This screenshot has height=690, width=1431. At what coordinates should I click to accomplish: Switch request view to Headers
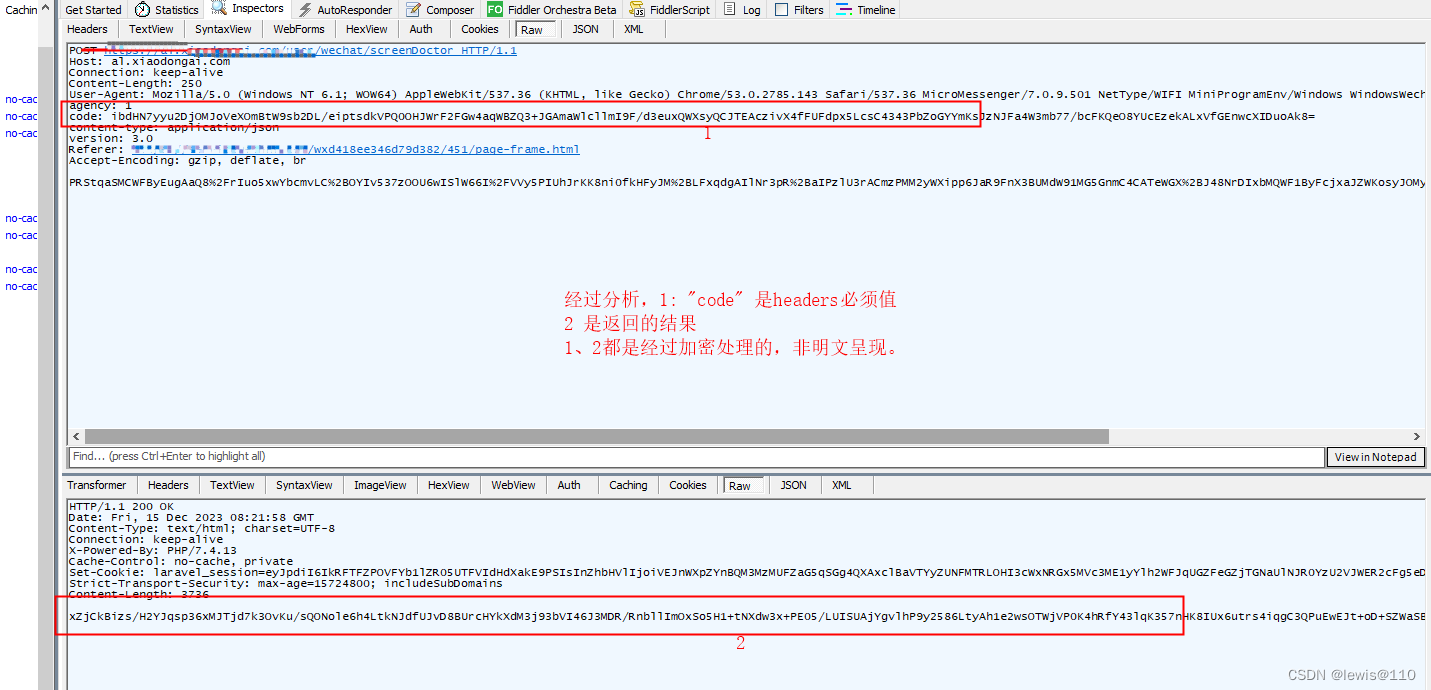pos(87,30)
